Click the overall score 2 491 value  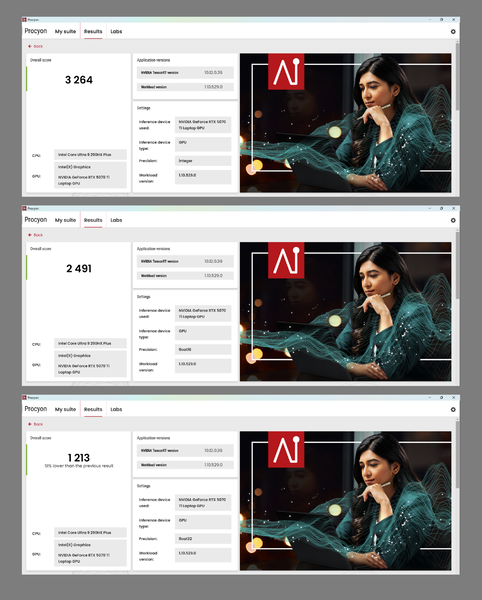79,269
